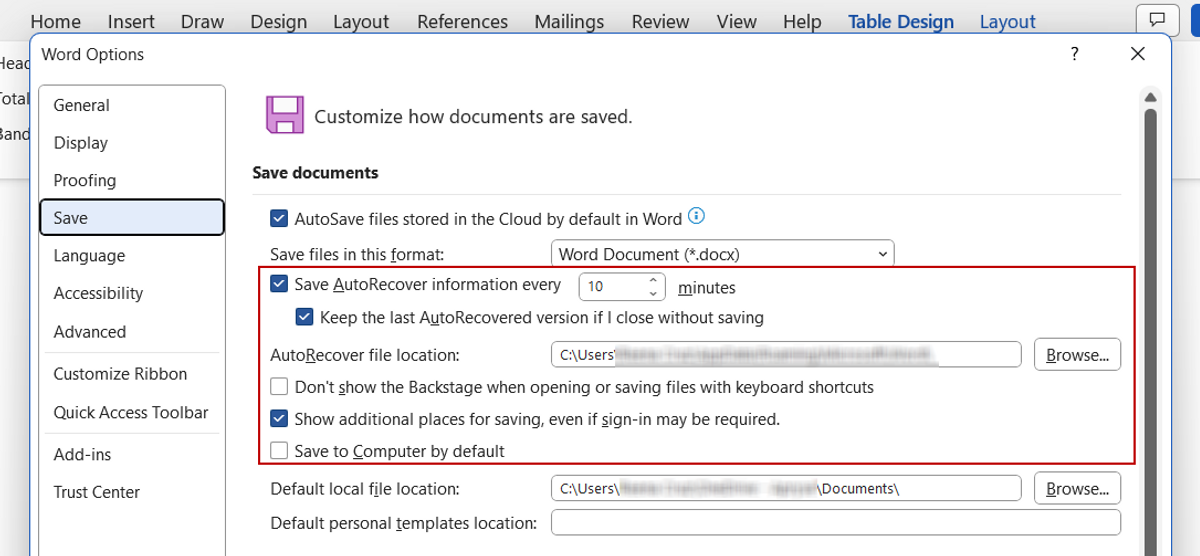Screen dimensions: 1200x556
Task: Close the Word Options dialog
Action: (1137, 55)
